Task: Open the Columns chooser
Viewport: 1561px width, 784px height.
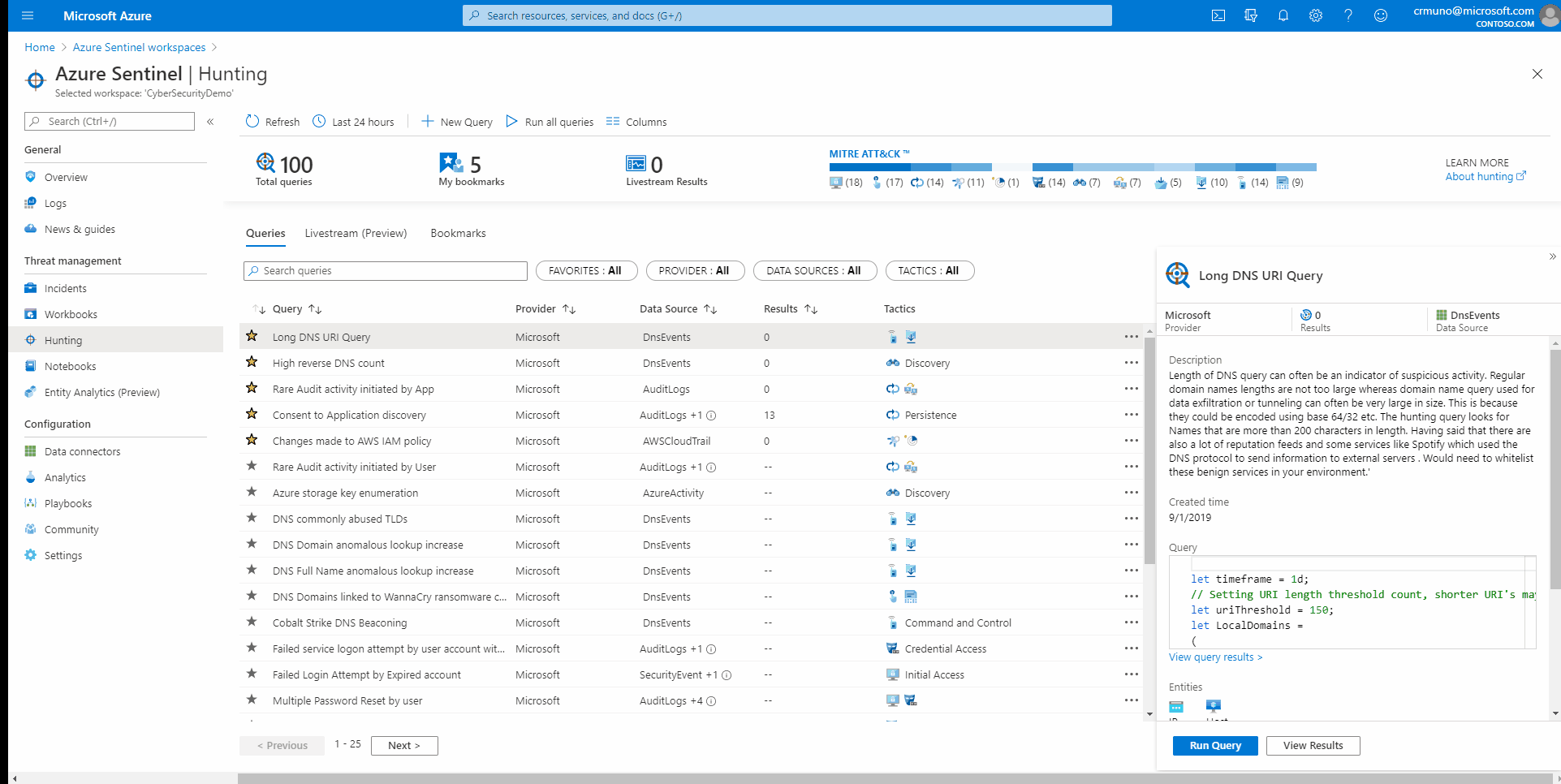Action: [x=636, y=122]
